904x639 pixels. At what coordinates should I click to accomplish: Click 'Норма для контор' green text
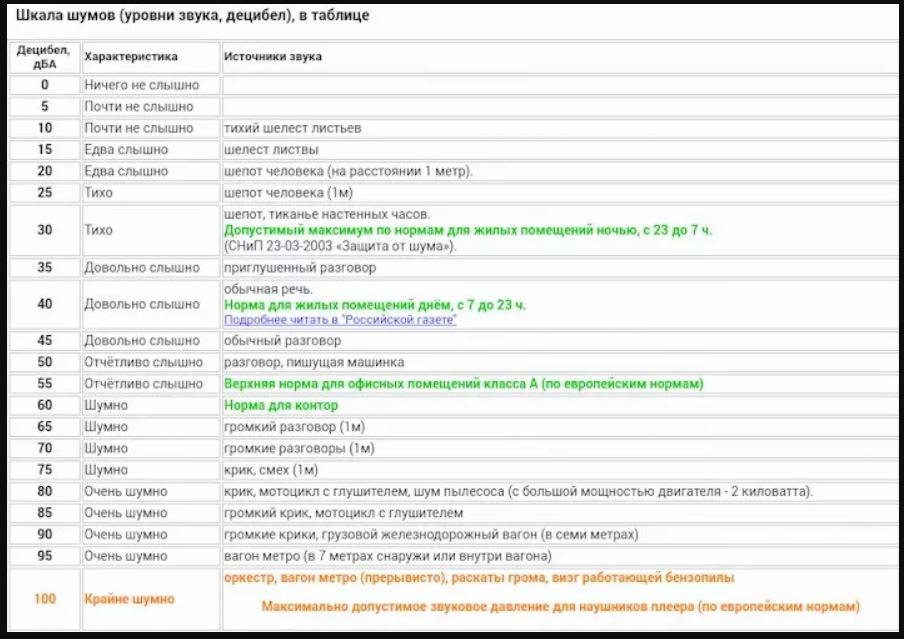coord(281,405)
